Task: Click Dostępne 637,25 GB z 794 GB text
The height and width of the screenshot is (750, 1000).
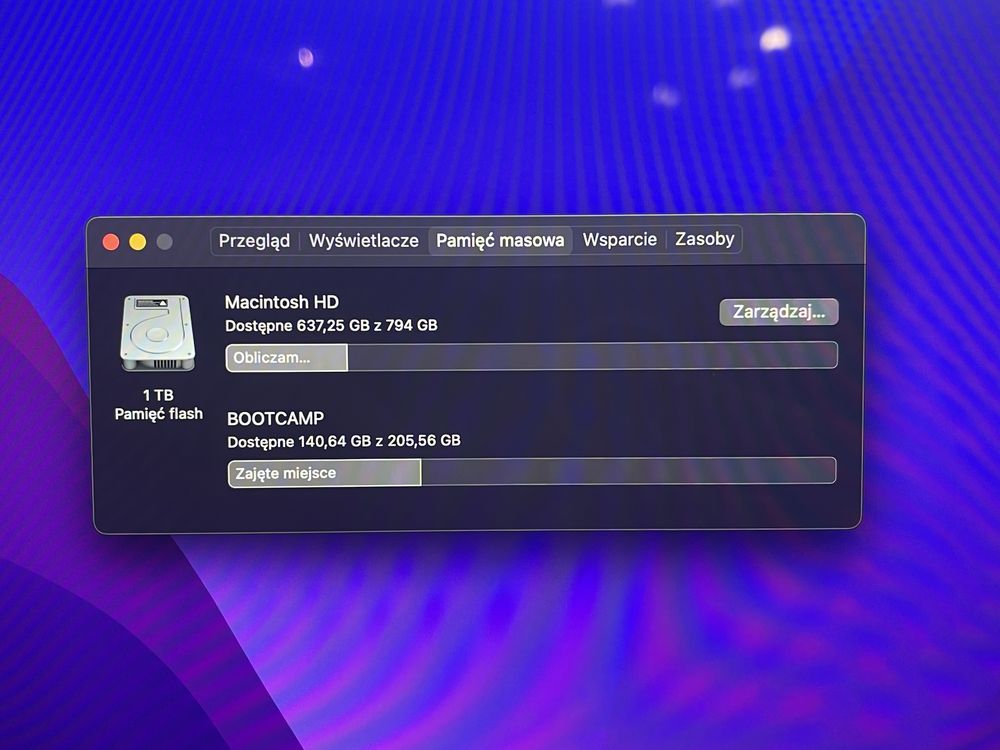Action: click(x=332, y=326)
